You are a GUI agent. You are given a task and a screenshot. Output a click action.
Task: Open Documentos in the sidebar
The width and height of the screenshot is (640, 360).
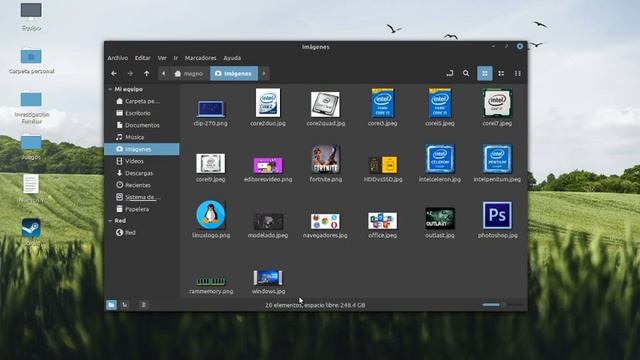click(x=142, y=125)
